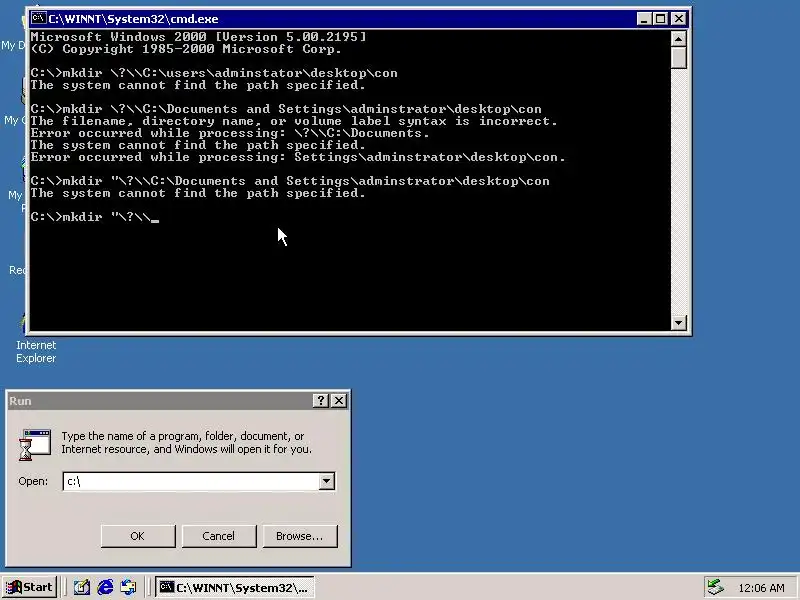
Task: Launch Outlook Express from the Quick Launch bar
Action: [x=129, y=587]
